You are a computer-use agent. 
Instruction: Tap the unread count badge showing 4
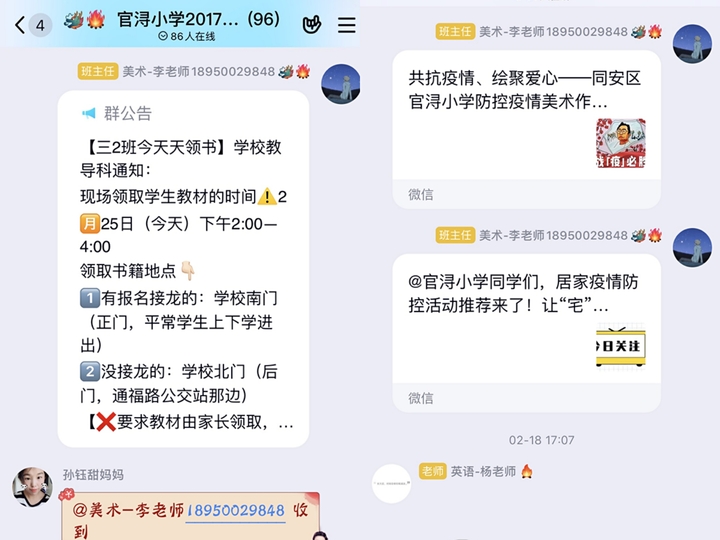40,25
